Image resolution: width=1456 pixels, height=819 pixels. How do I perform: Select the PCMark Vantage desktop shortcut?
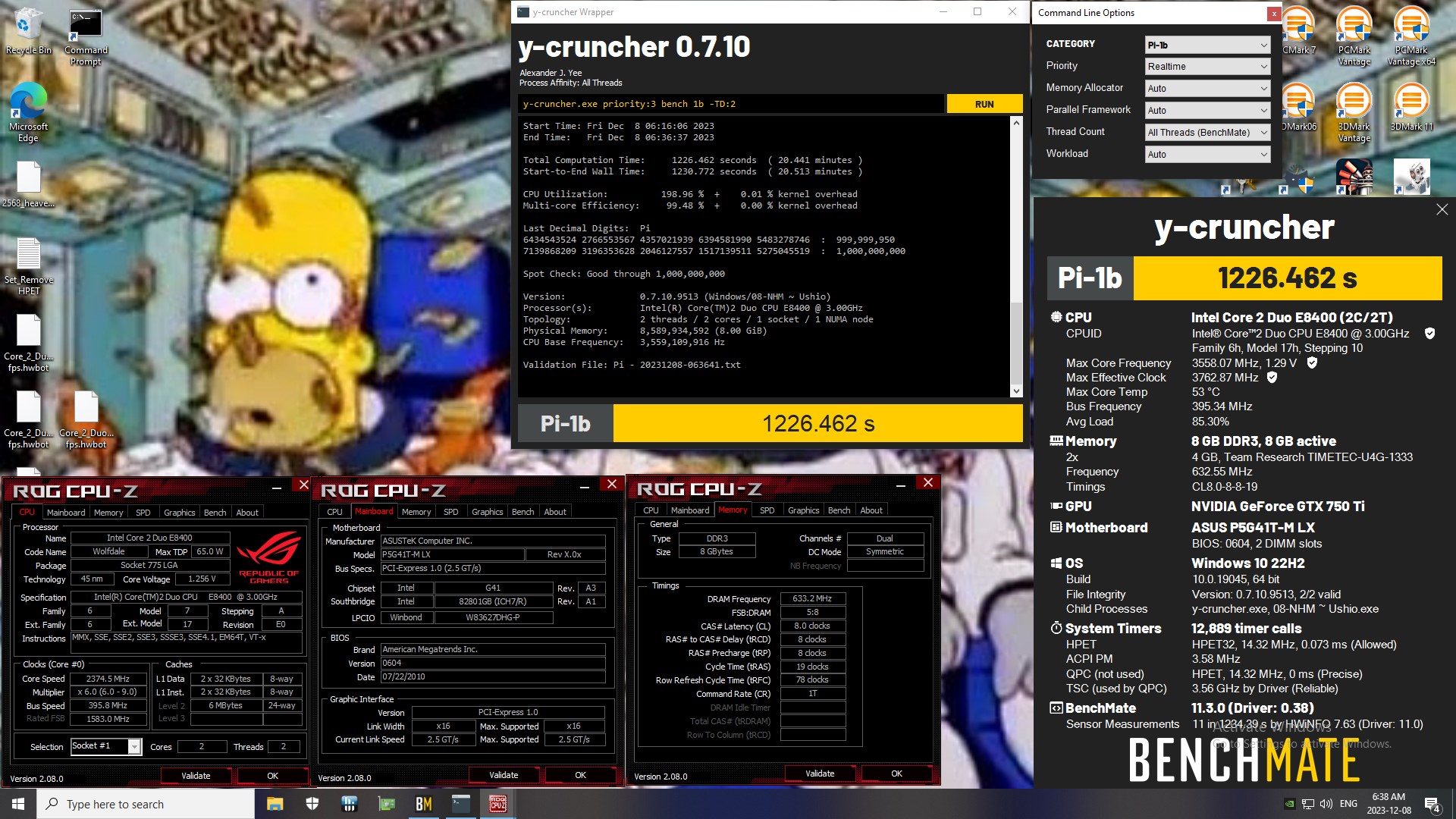pos(1354,36)
